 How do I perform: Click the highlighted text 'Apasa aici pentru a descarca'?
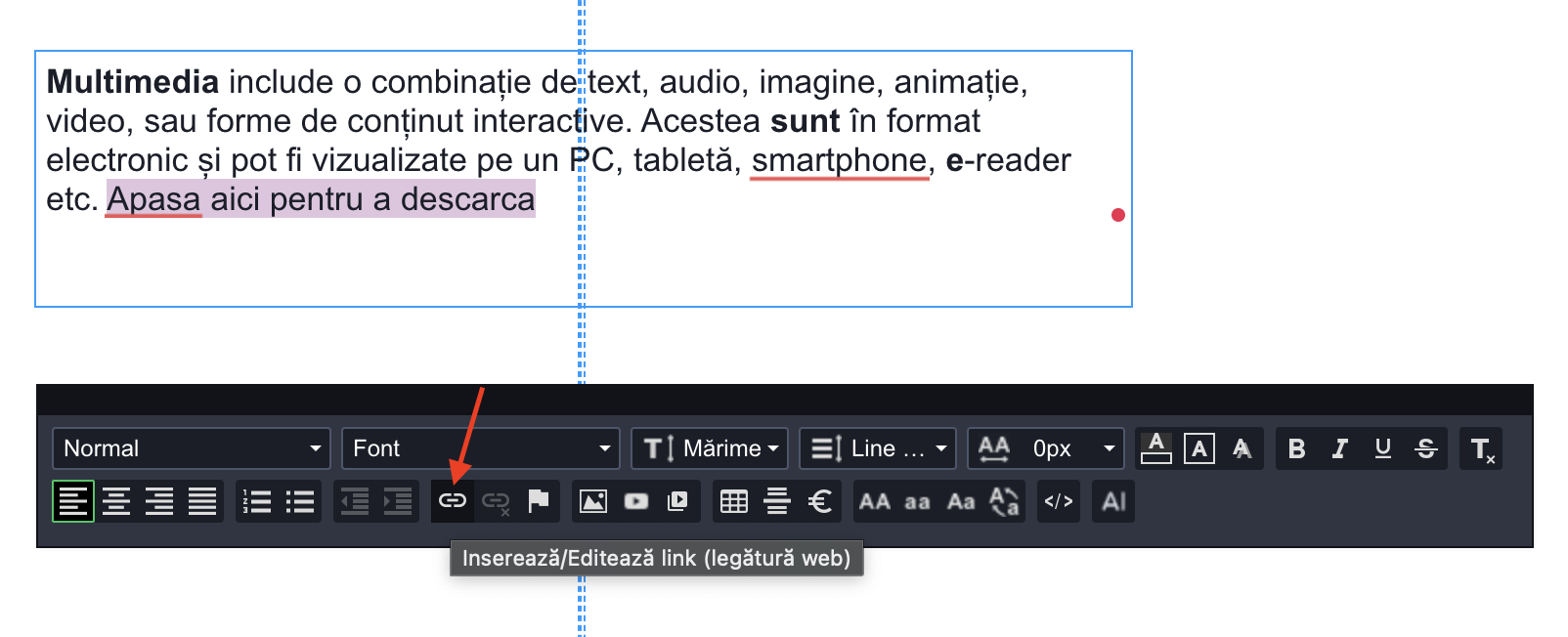tap(321, 199)
